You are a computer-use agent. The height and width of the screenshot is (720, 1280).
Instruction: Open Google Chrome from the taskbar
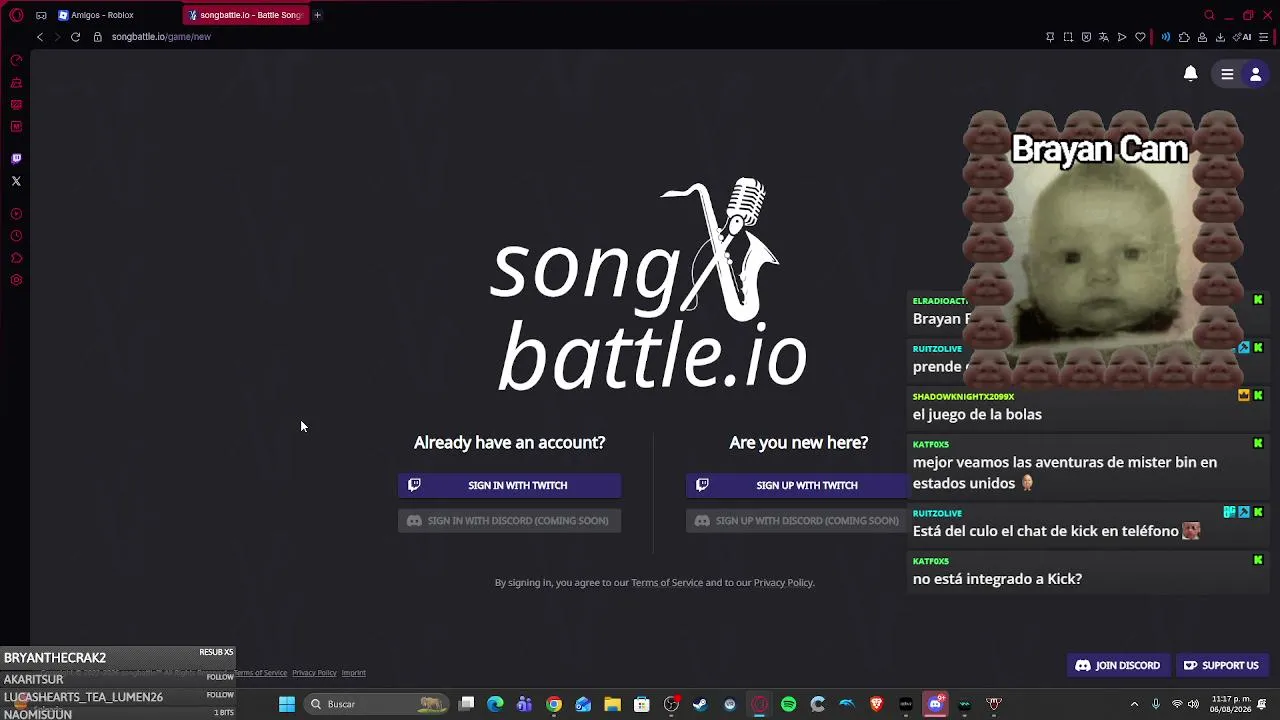(554, 704)
